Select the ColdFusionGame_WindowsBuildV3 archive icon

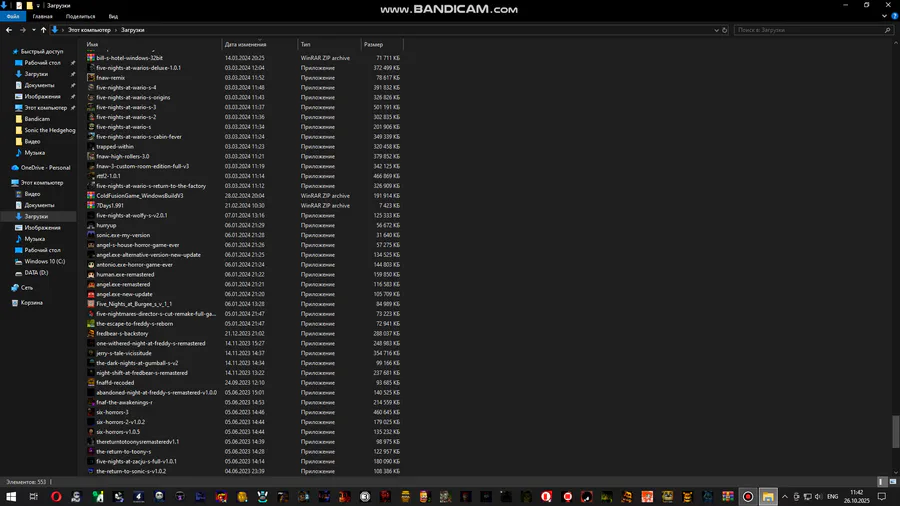(x=91, y=196)
